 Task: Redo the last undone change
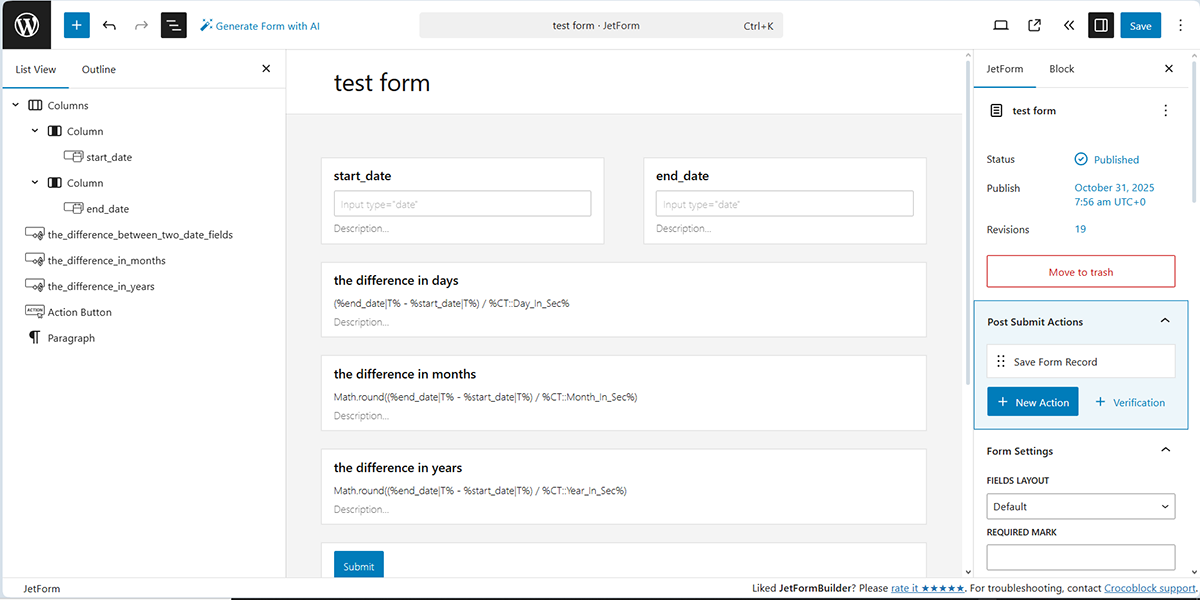tap(141, 25)
